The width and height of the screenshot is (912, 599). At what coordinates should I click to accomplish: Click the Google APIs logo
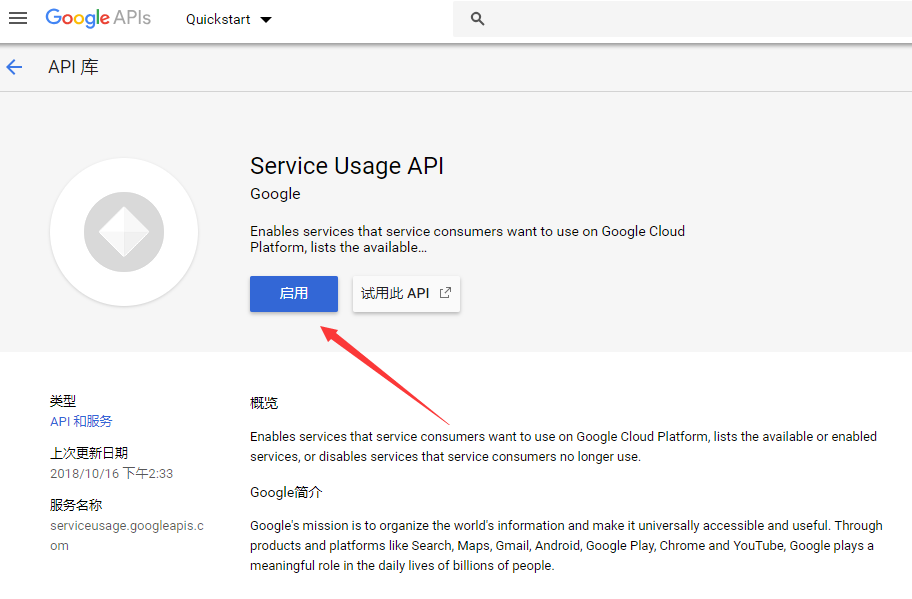click(x=98, y=19)
